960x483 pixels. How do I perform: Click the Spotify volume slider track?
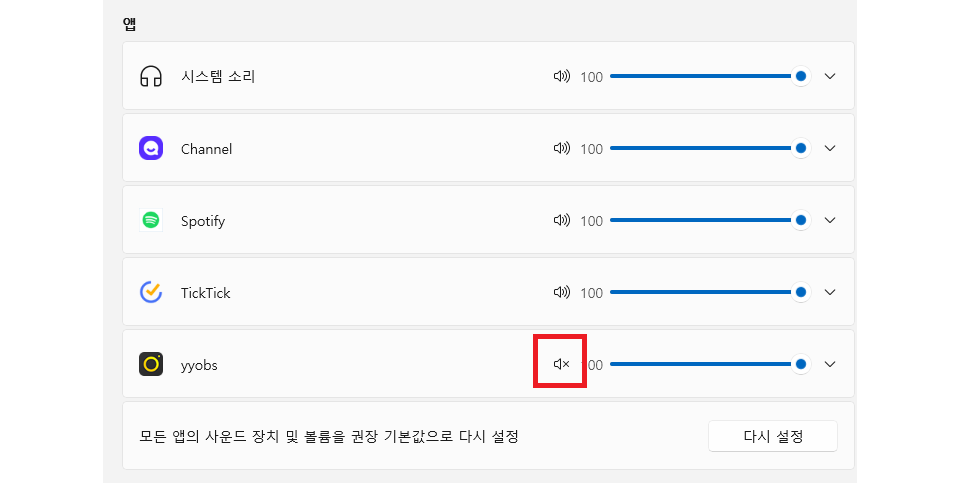coord(700,220)
